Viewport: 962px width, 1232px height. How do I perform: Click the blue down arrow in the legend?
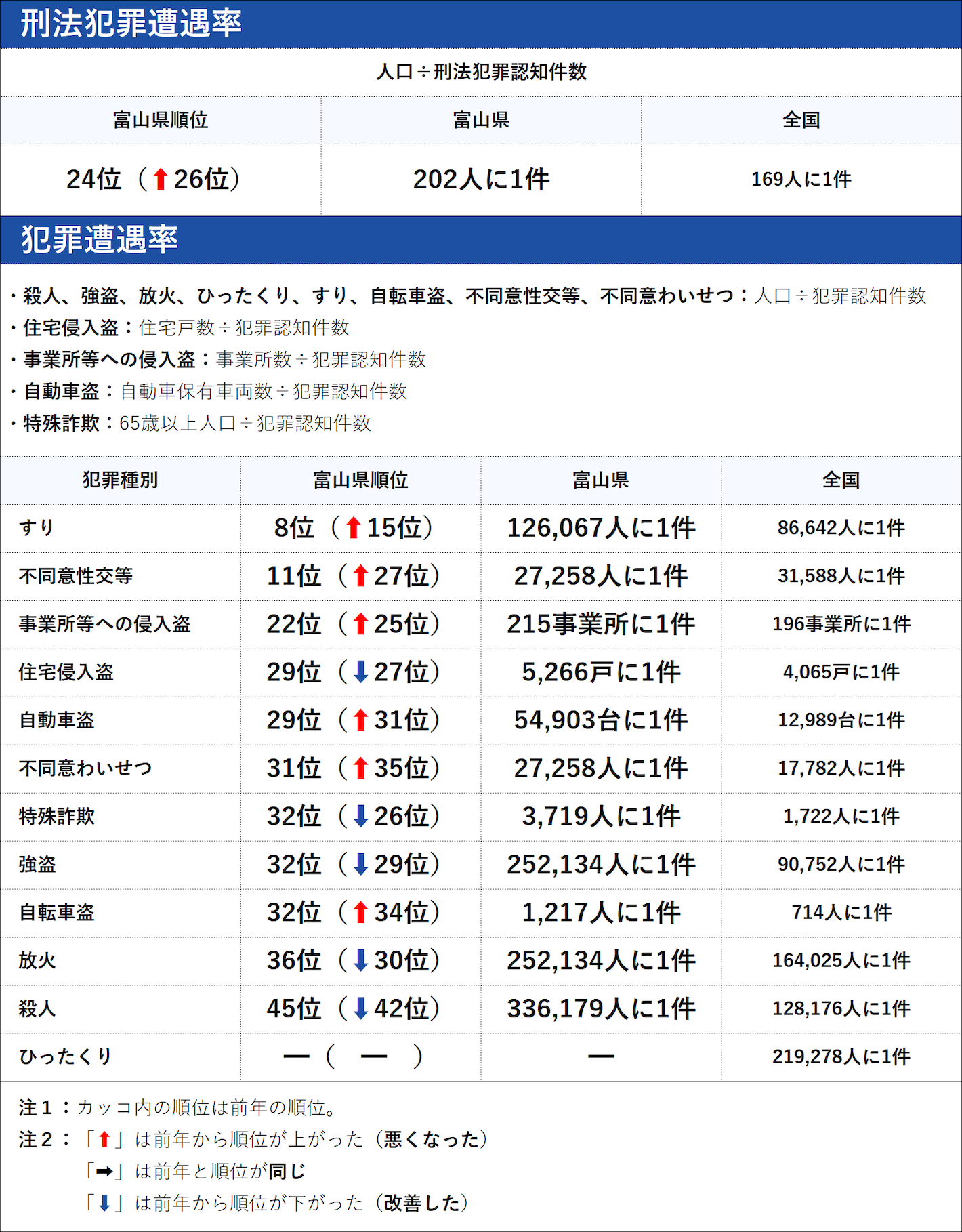104,1204
